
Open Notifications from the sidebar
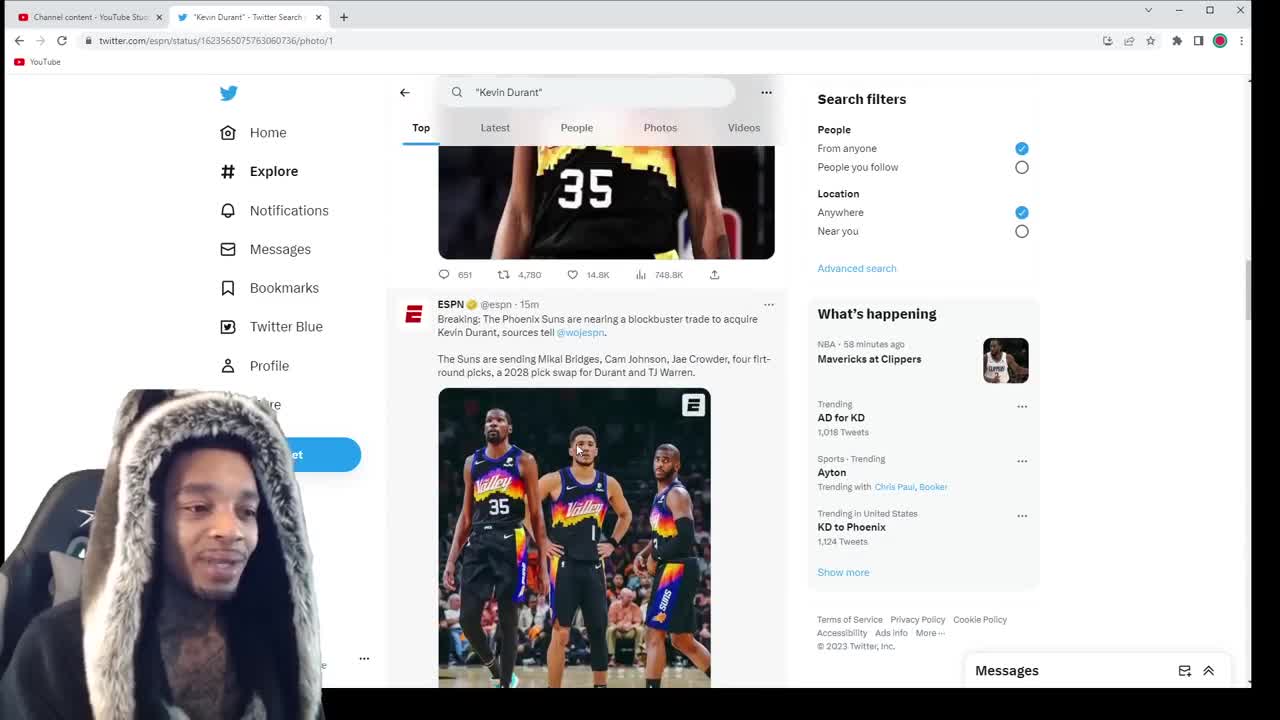point(275,211)
